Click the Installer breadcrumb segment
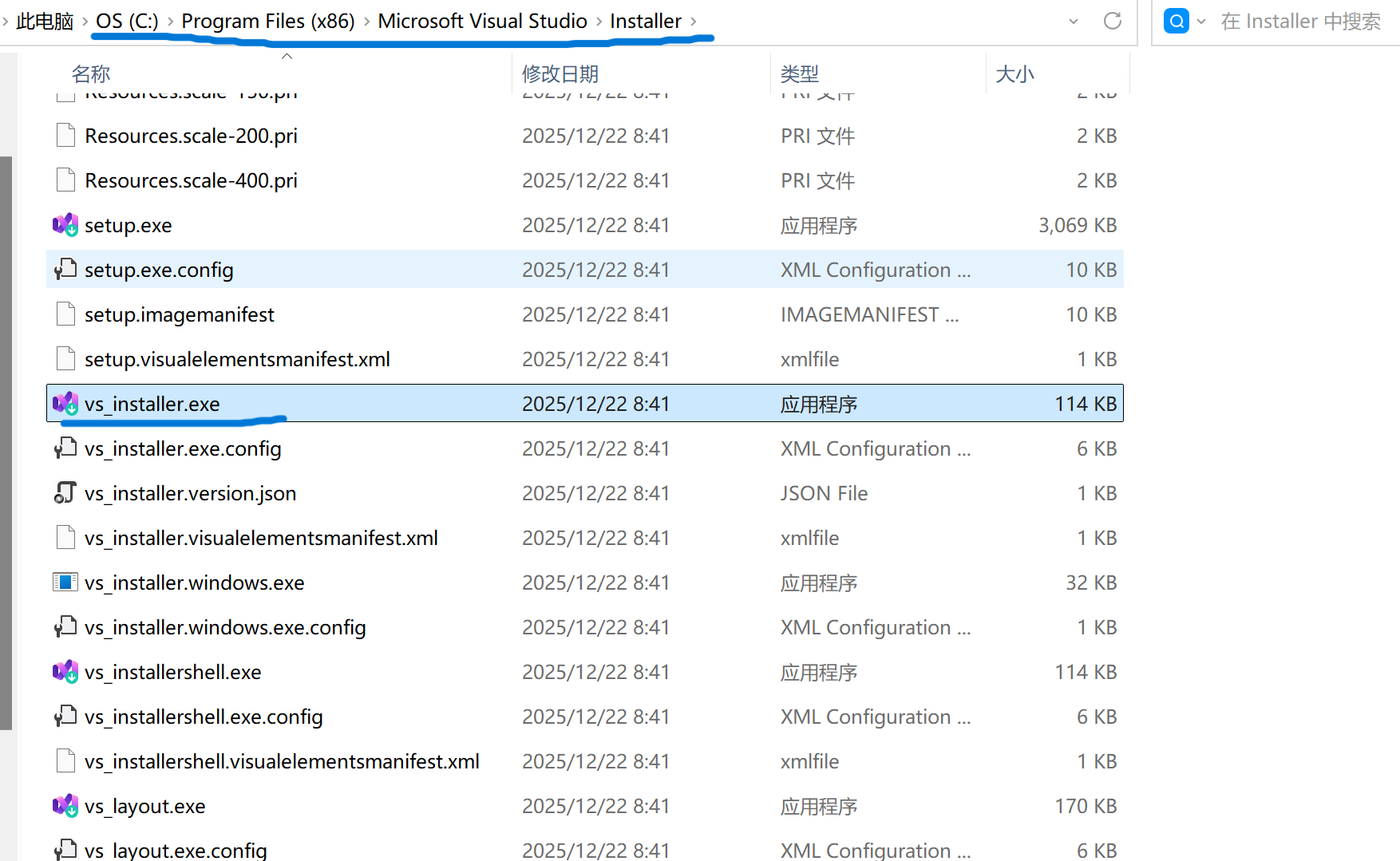Screen dimensions: 1400x861 click(646, 22)
